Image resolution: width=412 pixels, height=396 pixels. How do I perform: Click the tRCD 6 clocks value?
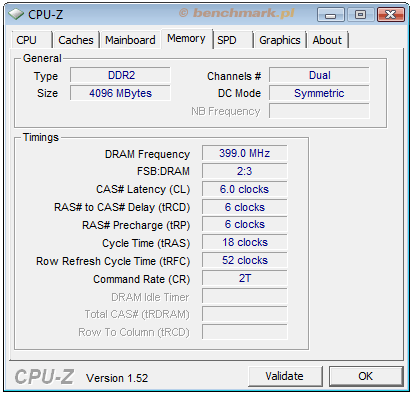(x=245, y=207)
